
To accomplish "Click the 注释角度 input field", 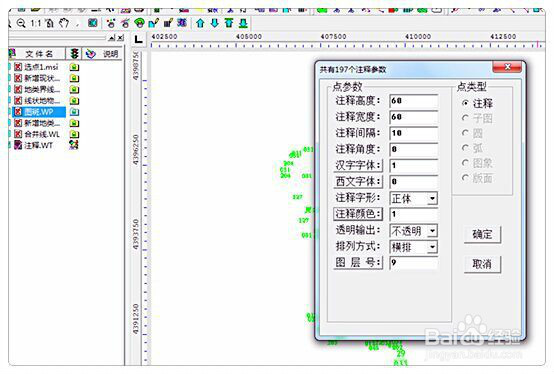I will pos(414,149).
